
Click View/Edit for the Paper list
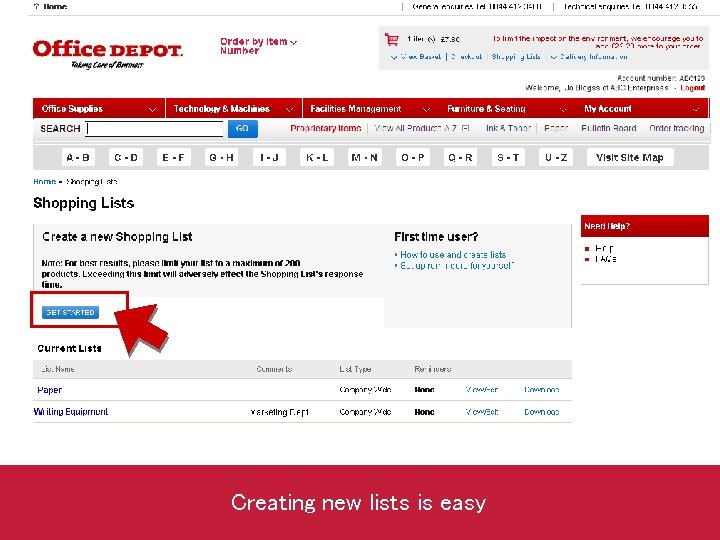[x=482, y=390]
